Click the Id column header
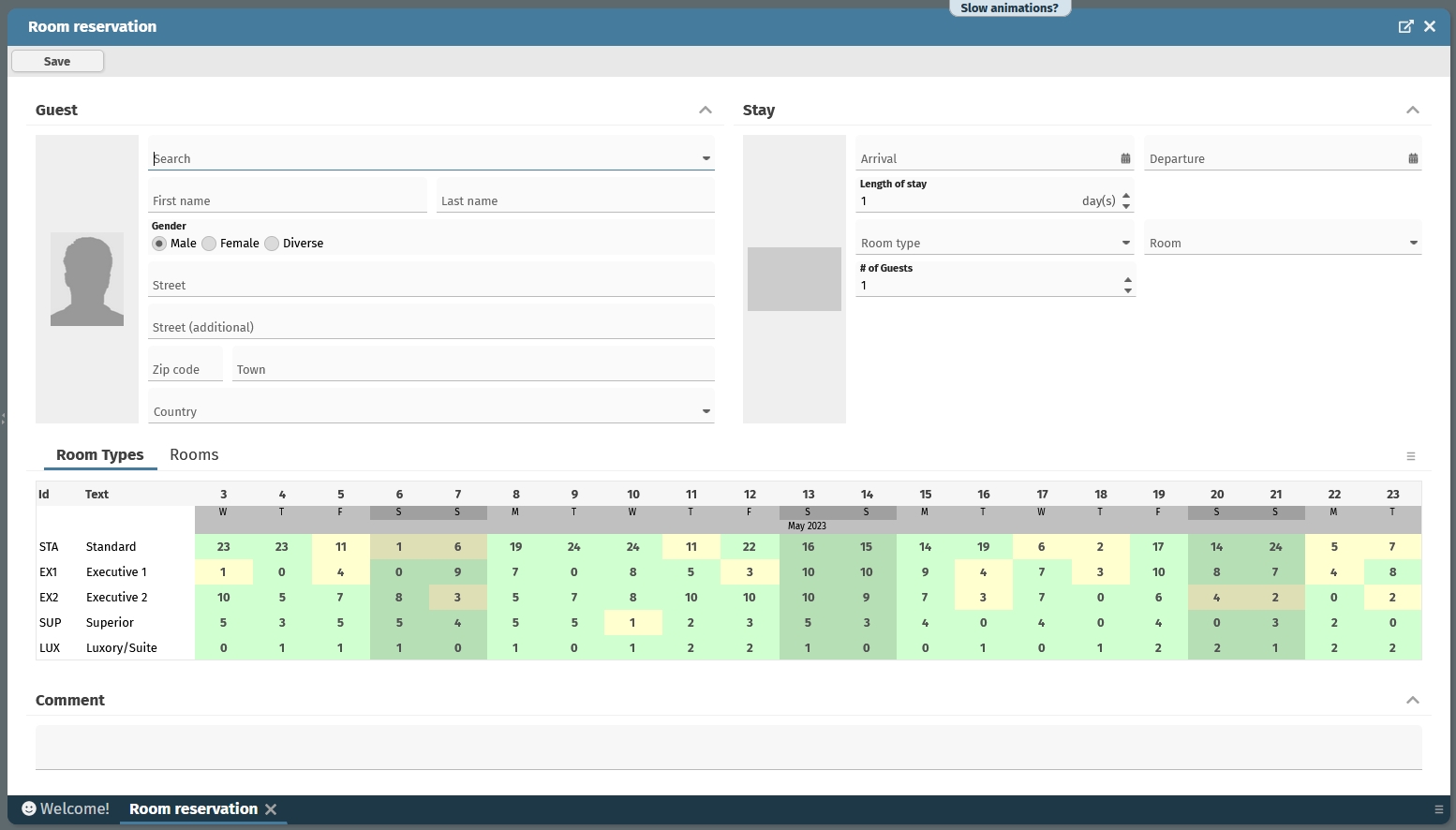 [x=59, y=494]
